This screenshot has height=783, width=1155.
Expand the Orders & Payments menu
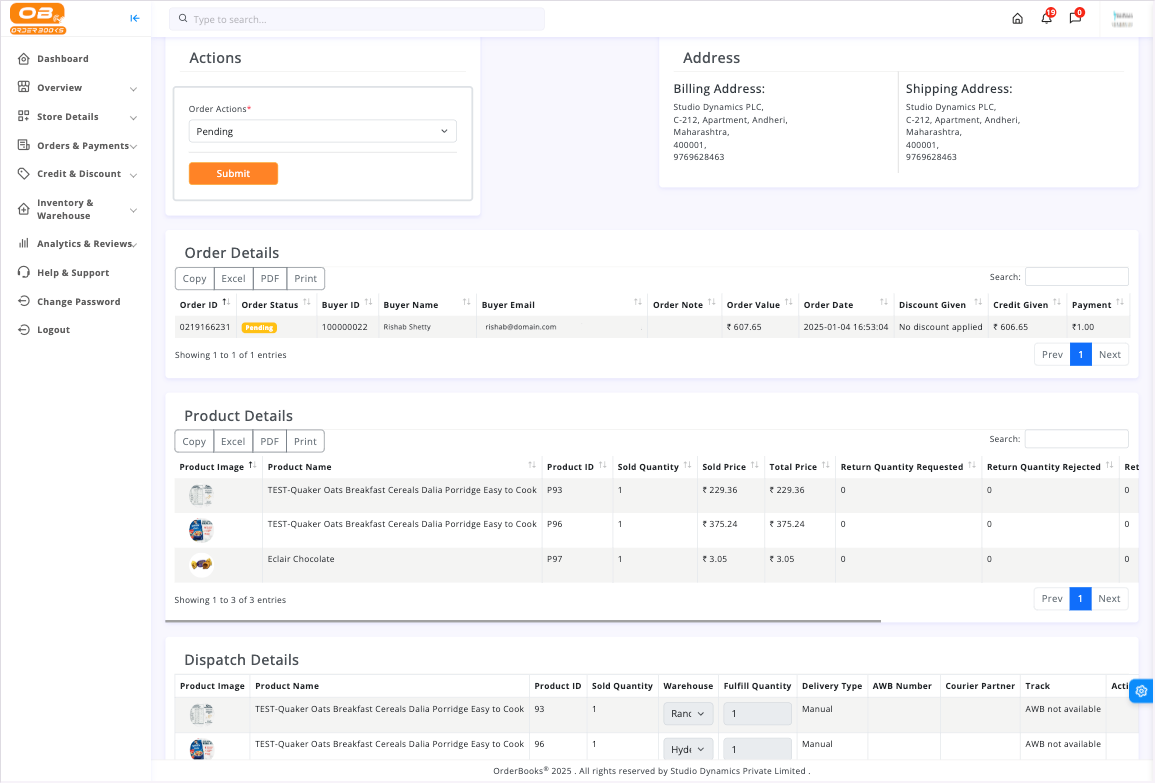click(x=78, y=146)
